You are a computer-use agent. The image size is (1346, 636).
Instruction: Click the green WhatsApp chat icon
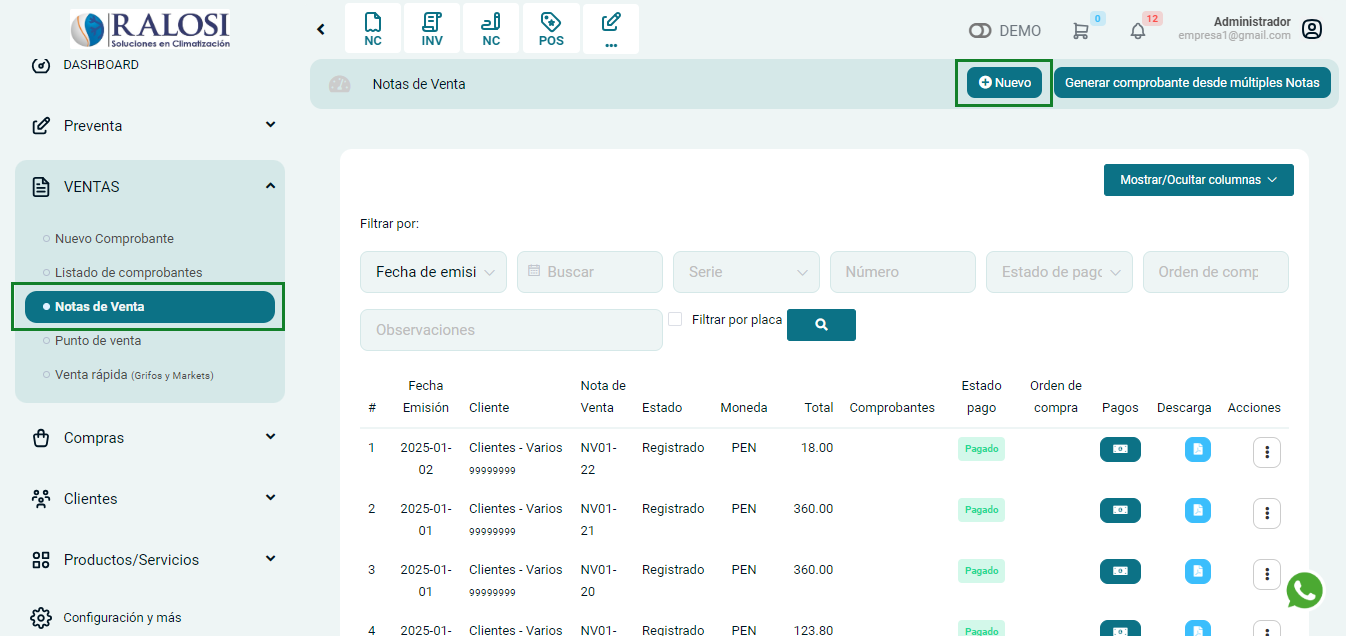click(x=1304, y=590)
